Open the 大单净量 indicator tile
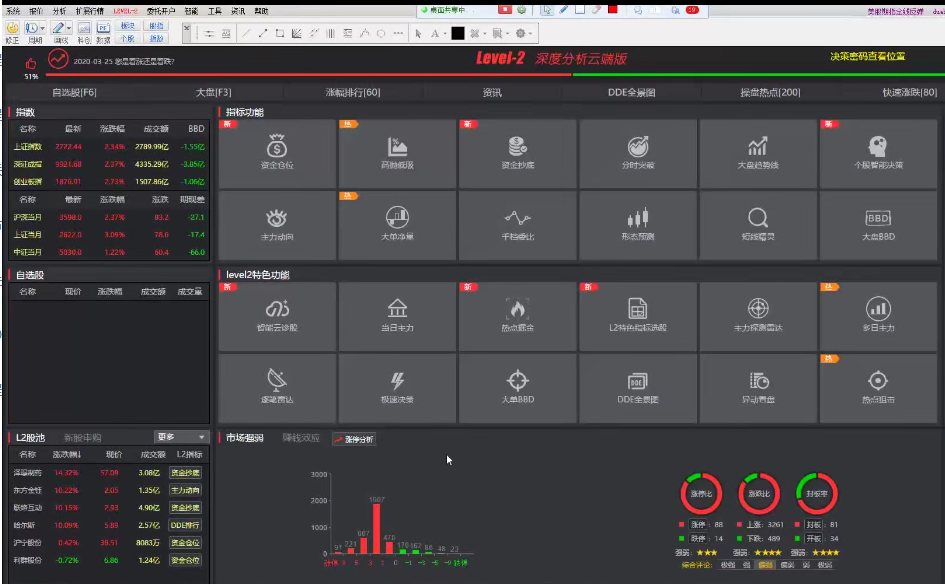This screenshot has width=945, height=584. pyautogui.click(x=397, y=225)
